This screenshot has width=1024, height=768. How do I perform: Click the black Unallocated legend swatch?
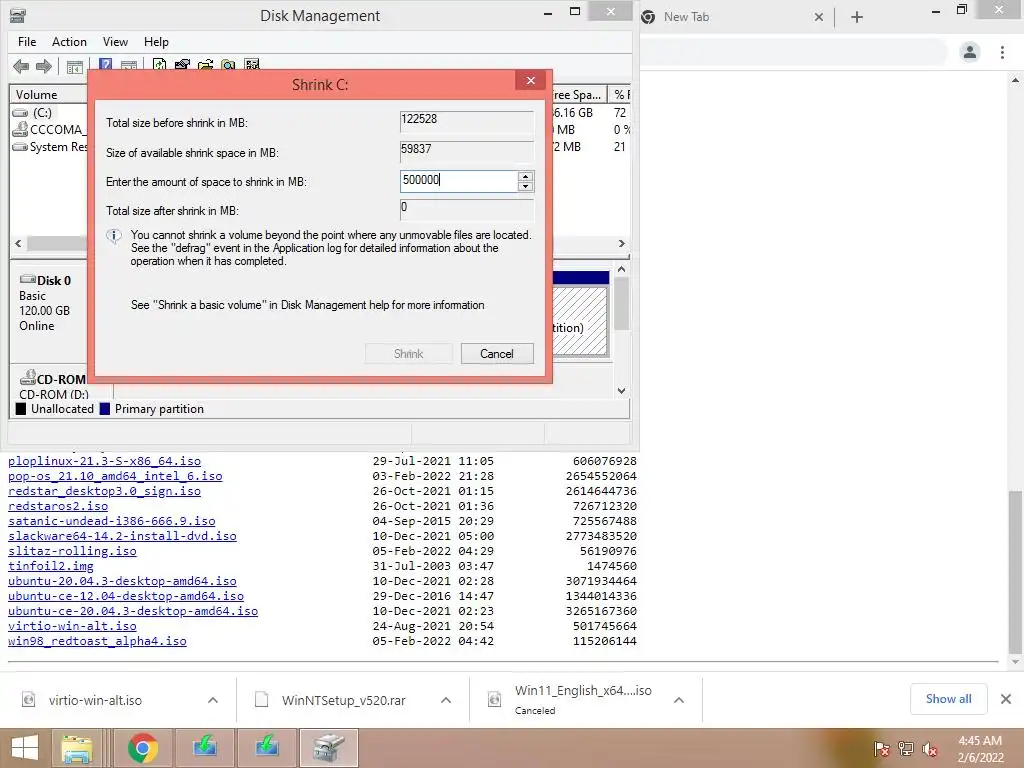click(21, 409)
